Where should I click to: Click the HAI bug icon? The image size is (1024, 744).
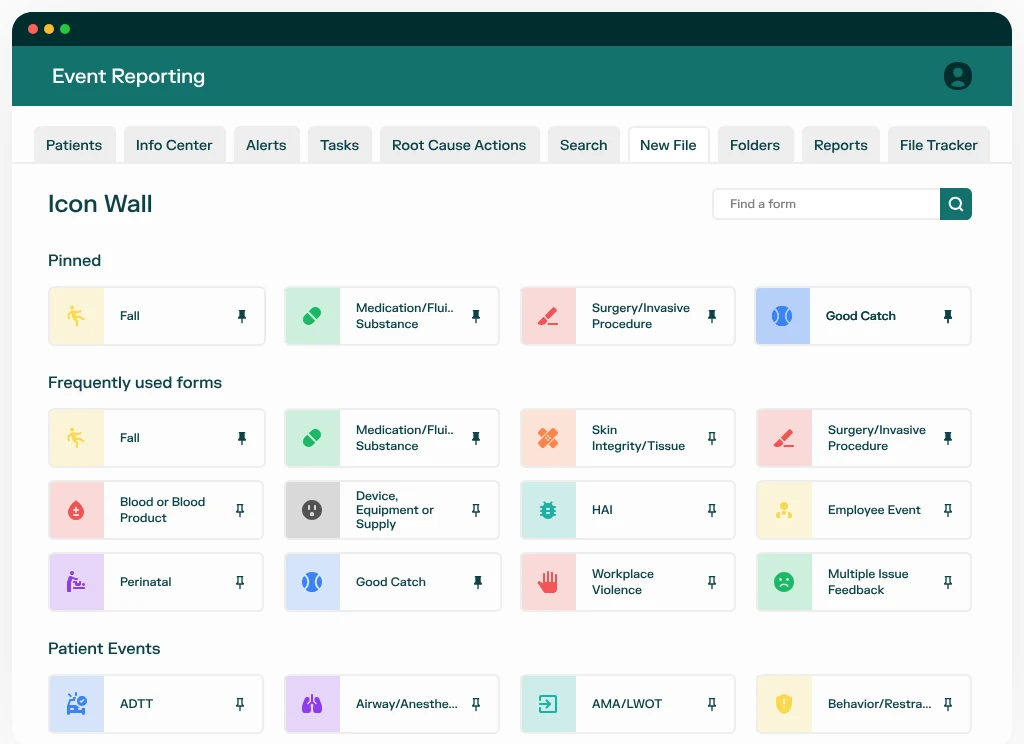pyautogui.click(x=548, y=510)
